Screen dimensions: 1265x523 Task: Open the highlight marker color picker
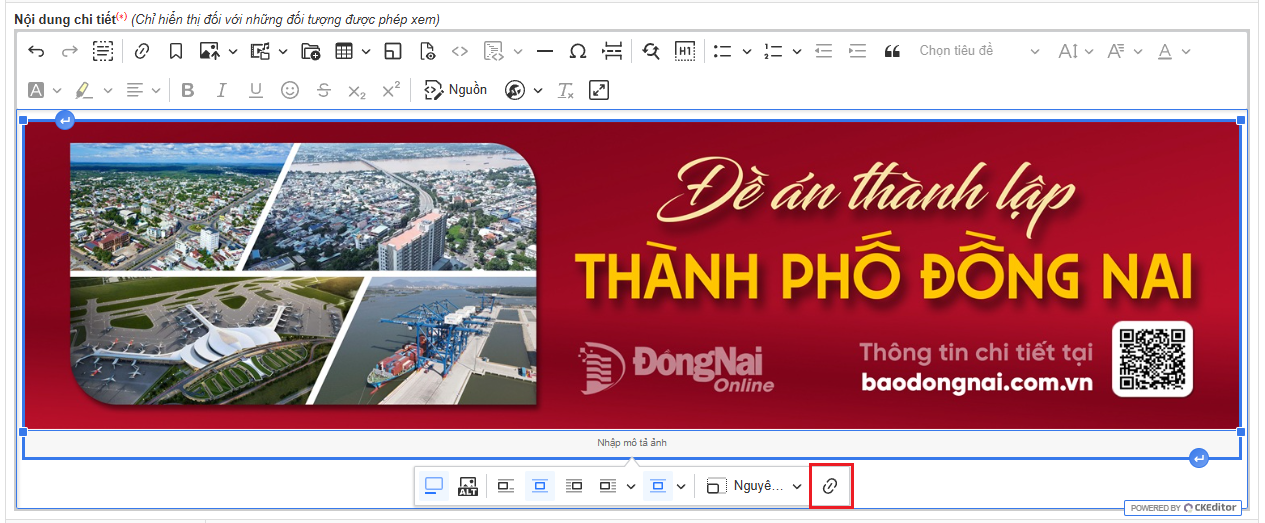[108, 90]
